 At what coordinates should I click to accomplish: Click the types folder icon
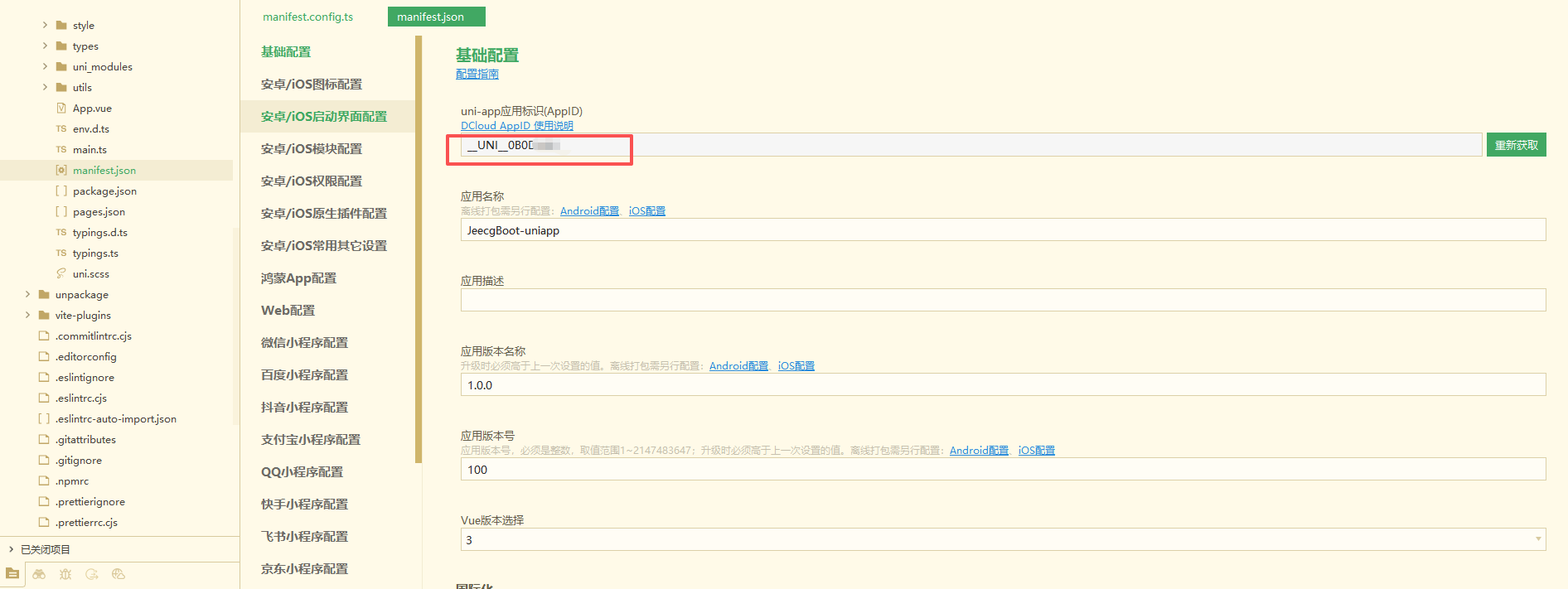click(61, 46)
